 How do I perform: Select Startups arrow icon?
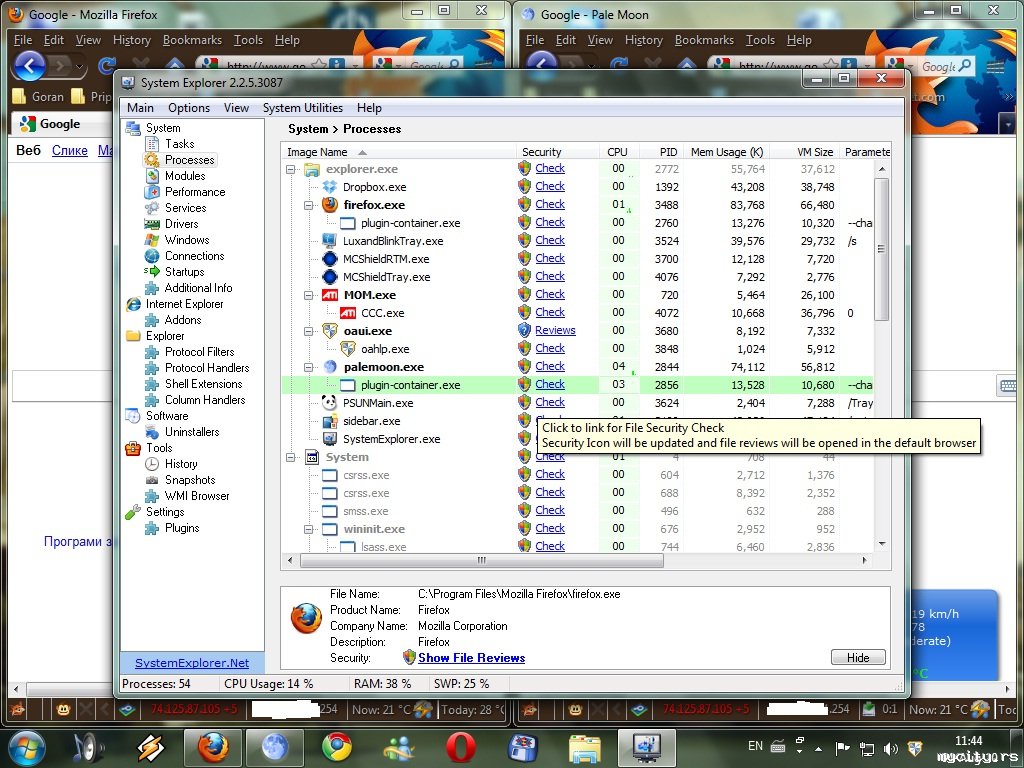pyautogui.click(x=152, y=272)
